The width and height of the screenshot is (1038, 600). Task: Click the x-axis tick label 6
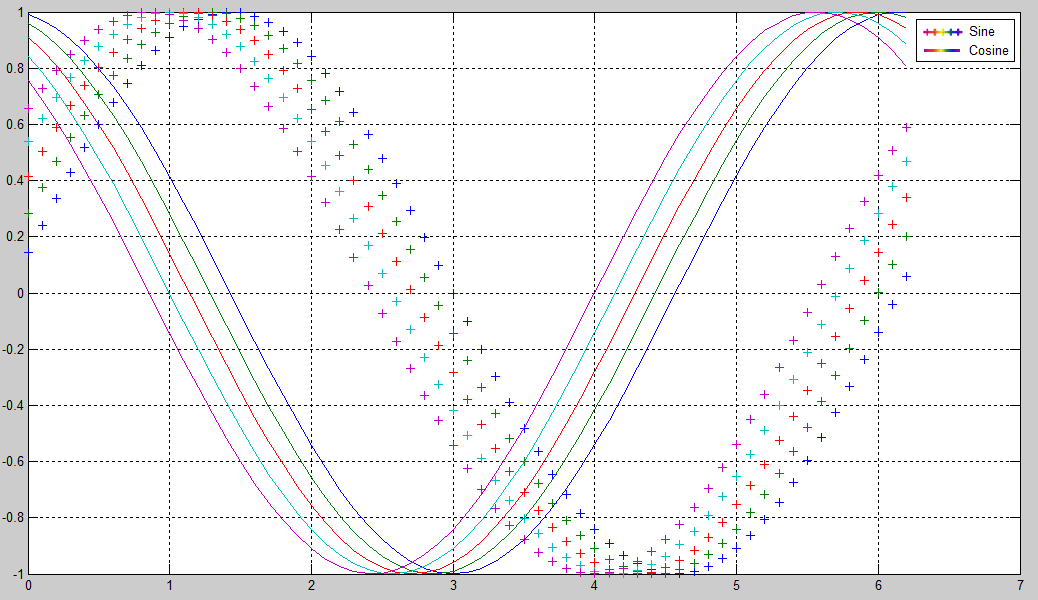(878, 585)
